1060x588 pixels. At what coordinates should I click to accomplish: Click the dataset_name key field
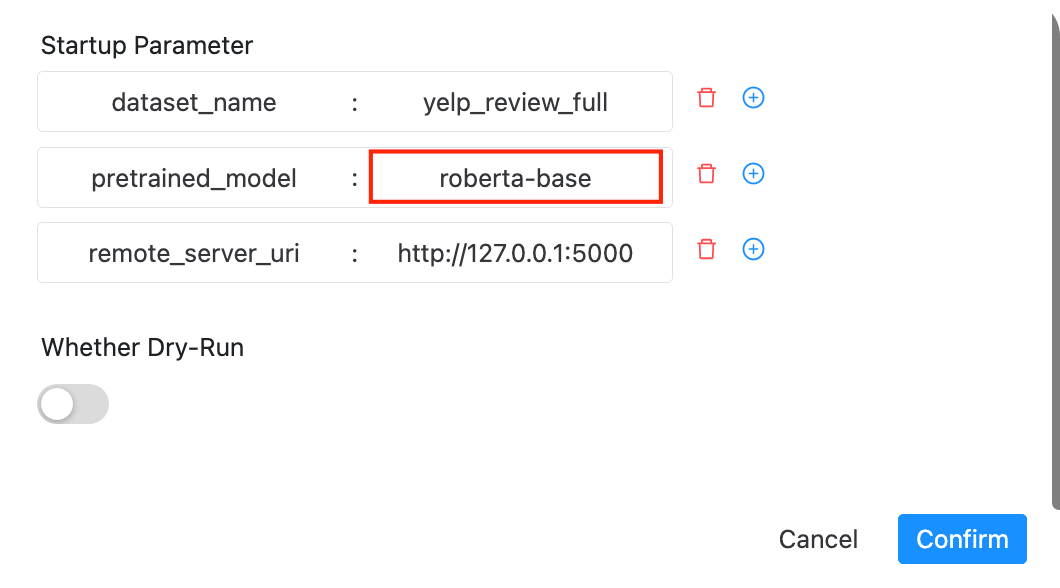tap(194, 102)
